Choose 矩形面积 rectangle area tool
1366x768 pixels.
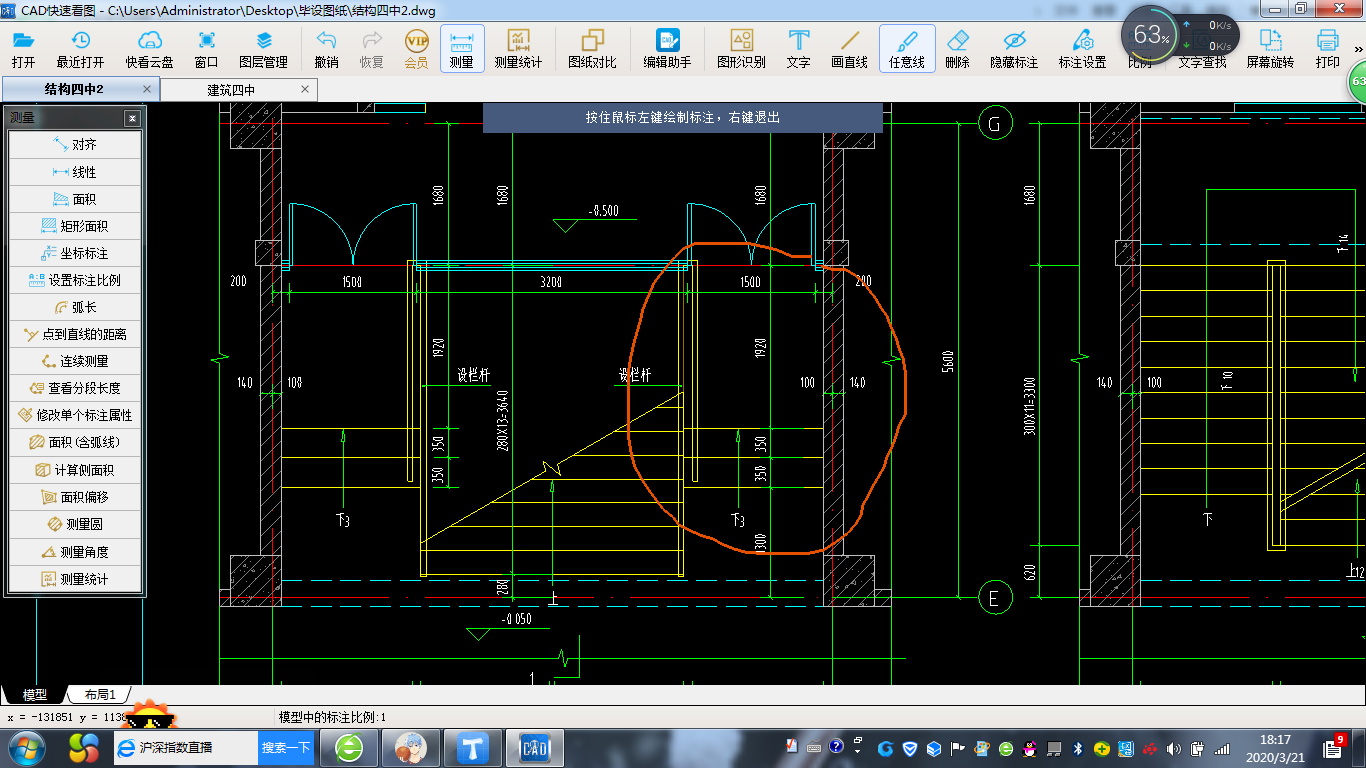pos(75,226)
